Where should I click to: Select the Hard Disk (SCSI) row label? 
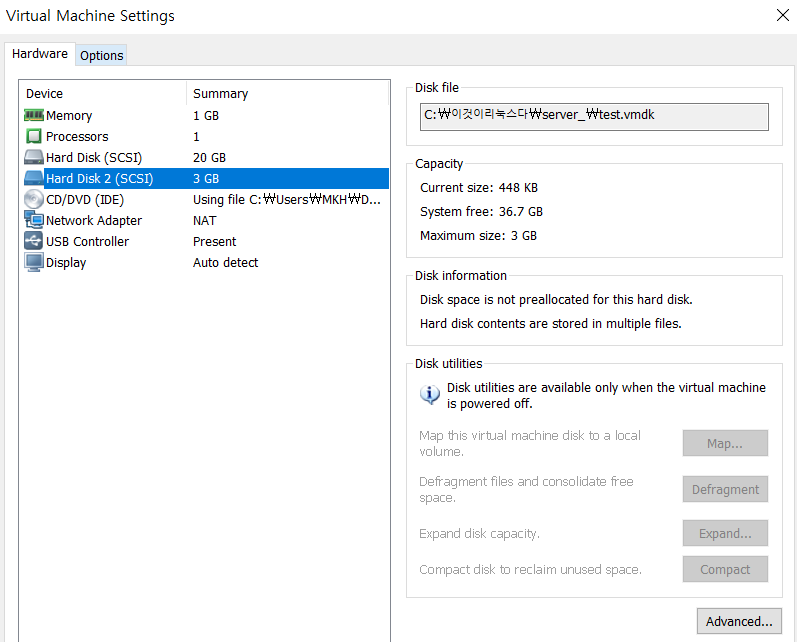pyautogui.click(x=94, y=158)
